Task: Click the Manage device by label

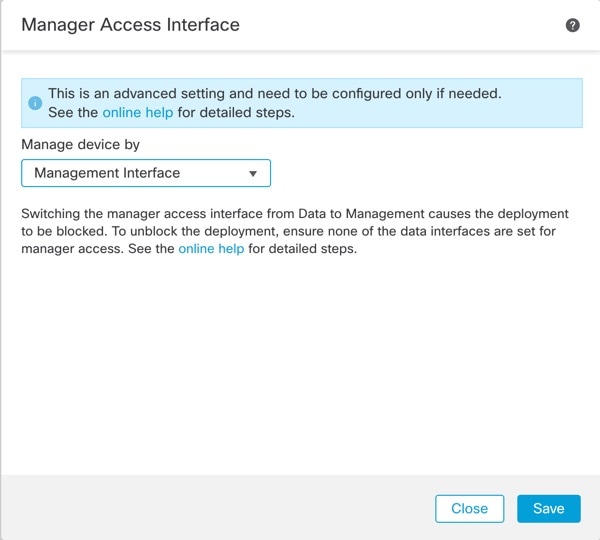Action: (x=80, y=144)
